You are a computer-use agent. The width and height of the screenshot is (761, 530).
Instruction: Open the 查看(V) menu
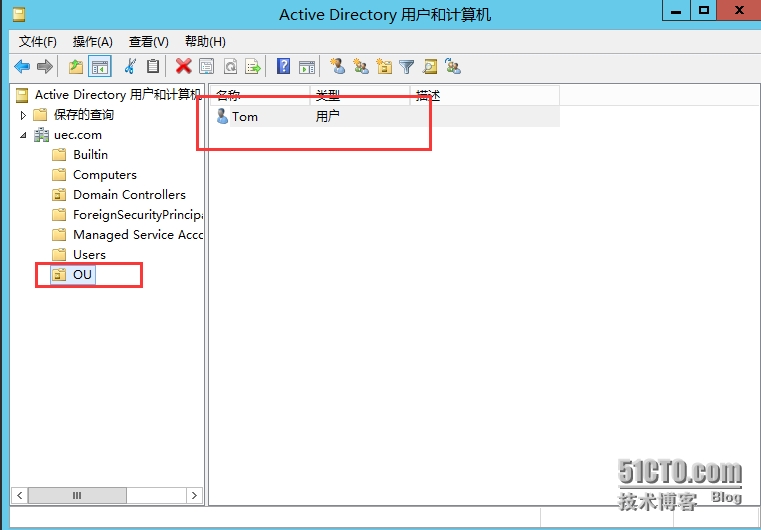pos(149,42)
